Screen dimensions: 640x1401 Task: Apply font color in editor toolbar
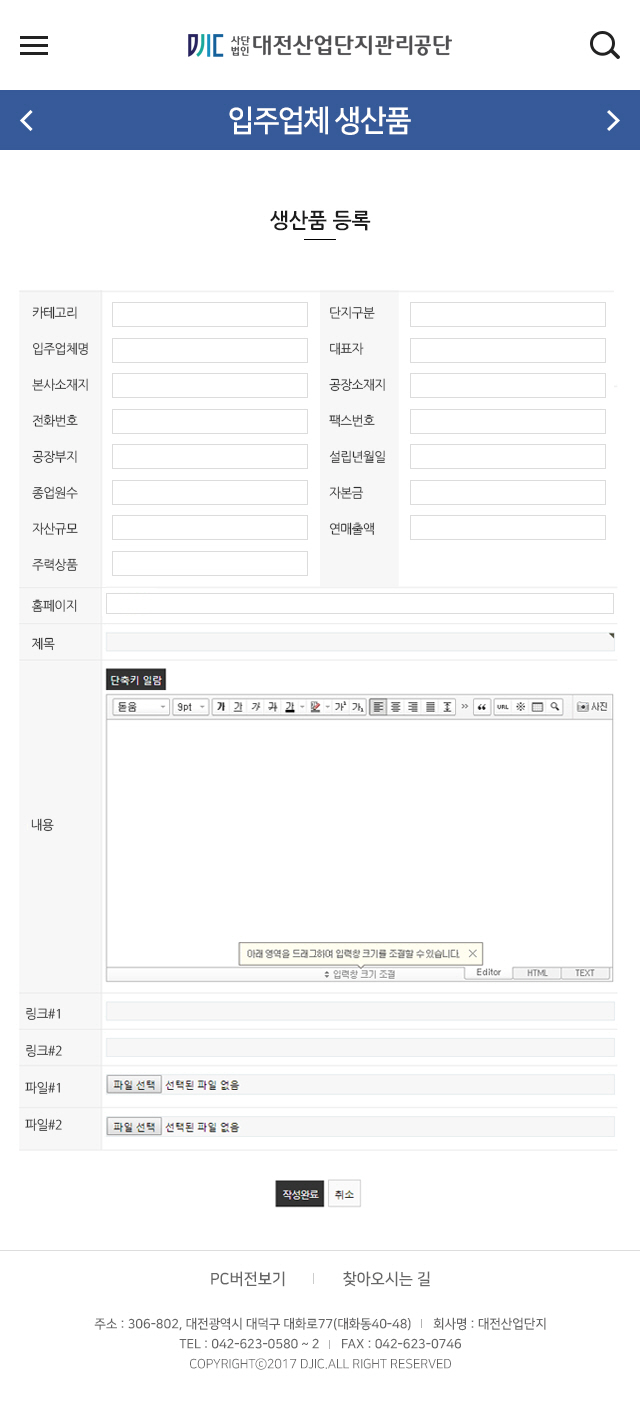(x=289, y=706)
